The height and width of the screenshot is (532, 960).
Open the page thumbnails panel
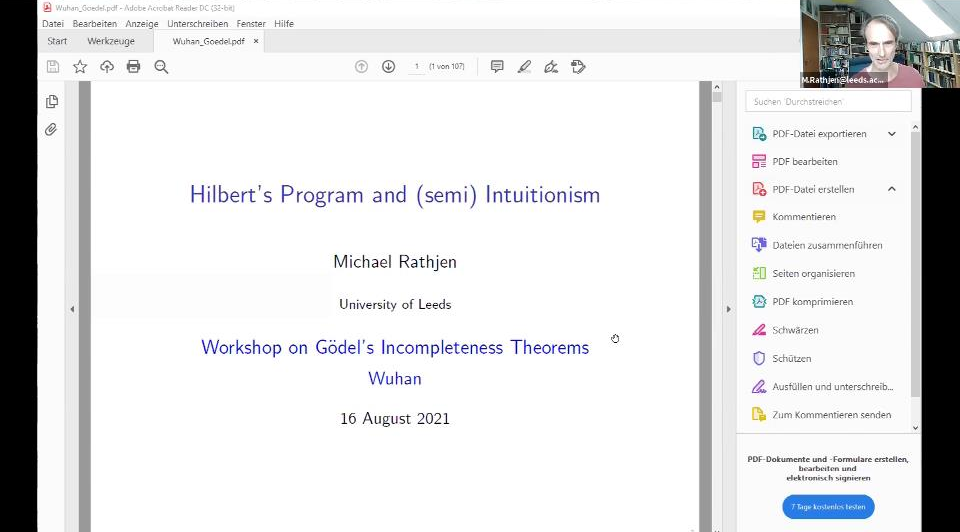tap(52, 102)
